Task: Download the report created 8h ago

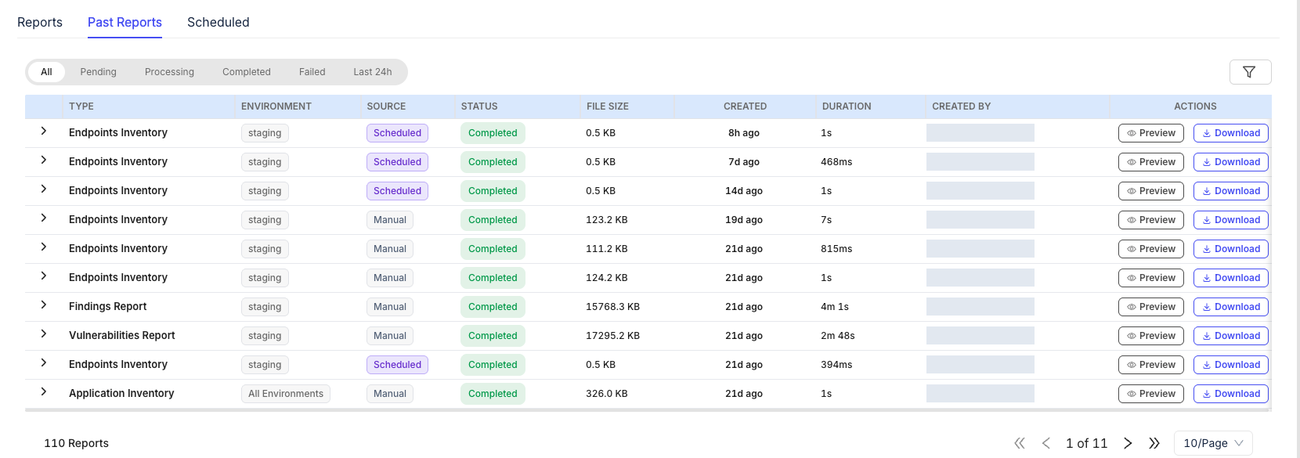Action: [x=1231, y=133]
